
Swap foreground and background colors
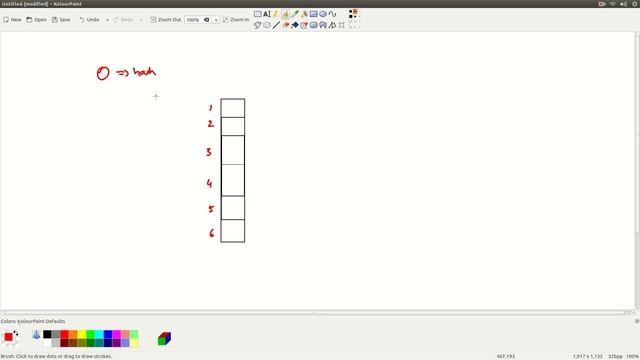16,333
